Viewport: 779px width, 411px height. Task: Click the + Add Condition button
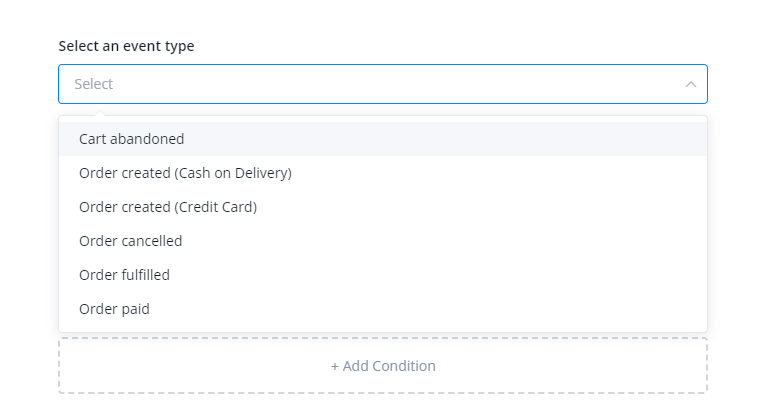pos(383,366)
